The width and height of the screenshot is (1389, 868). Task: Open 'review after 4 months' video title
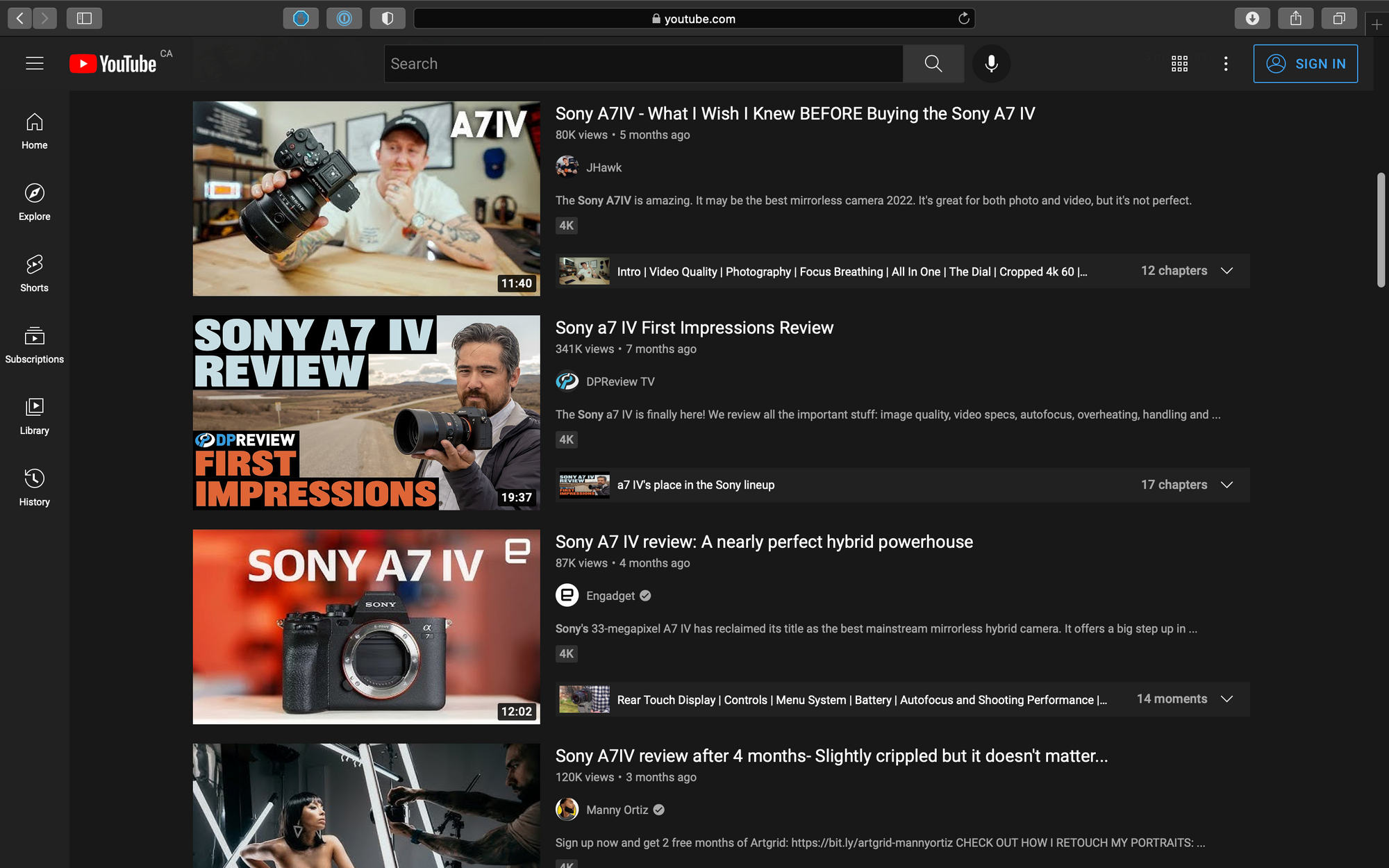[x=831, y=756]
